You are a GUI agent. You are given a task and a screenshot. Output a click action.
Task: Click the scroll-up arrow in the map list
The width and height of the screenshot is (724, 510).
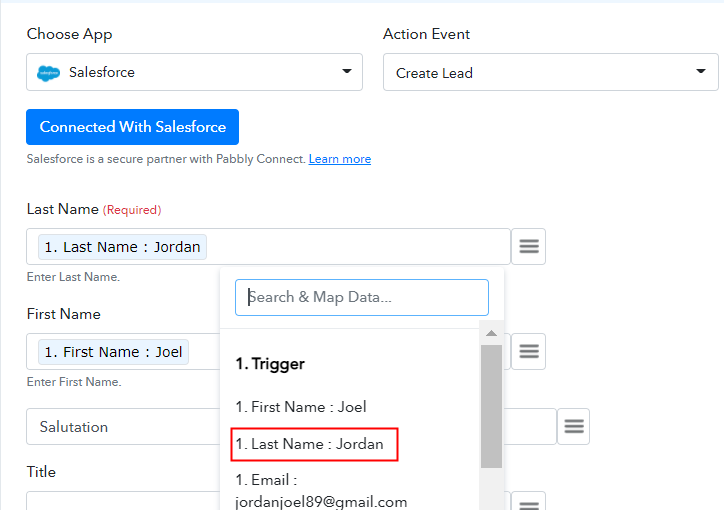coord(491,333)
